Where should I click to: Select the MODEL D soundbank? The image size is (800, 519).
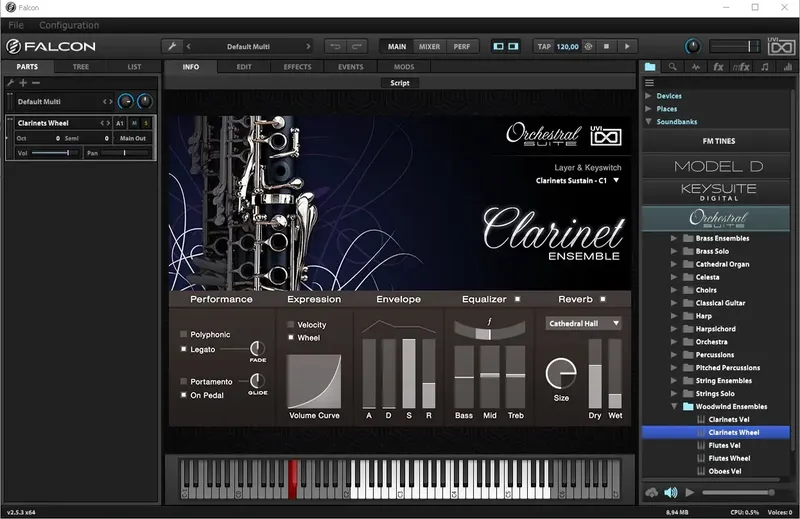718,166
